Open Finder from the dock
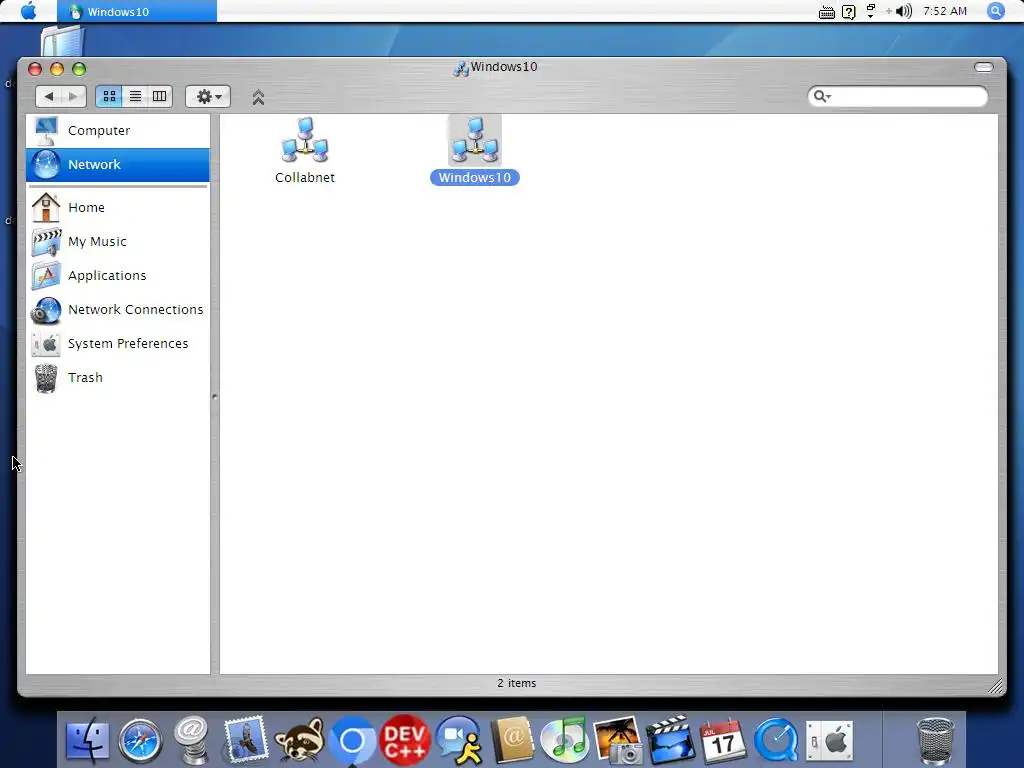The image size is (1024, 768). click(88, 741)
